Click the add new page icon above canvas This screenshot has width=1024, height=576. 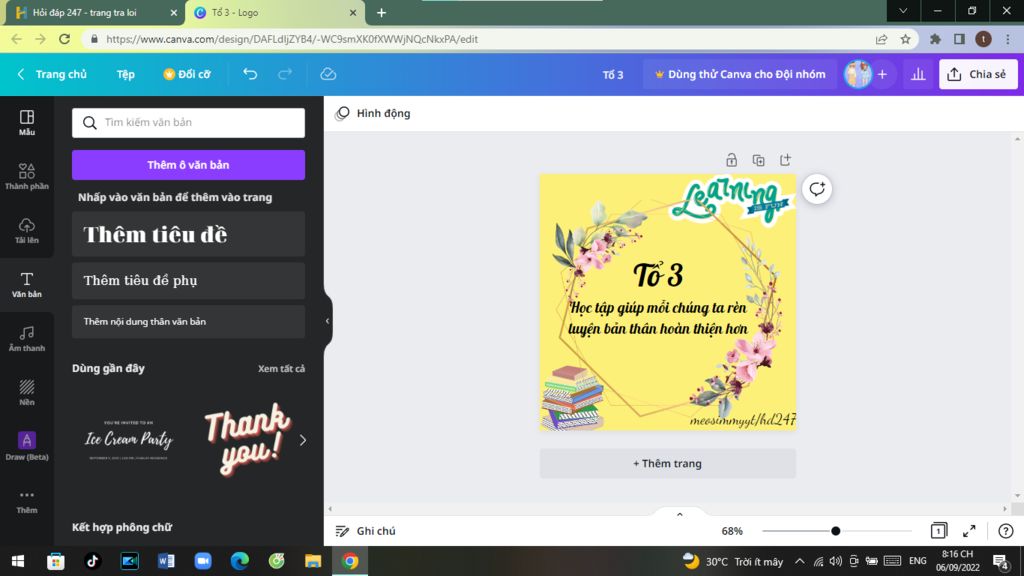(785, 160)
